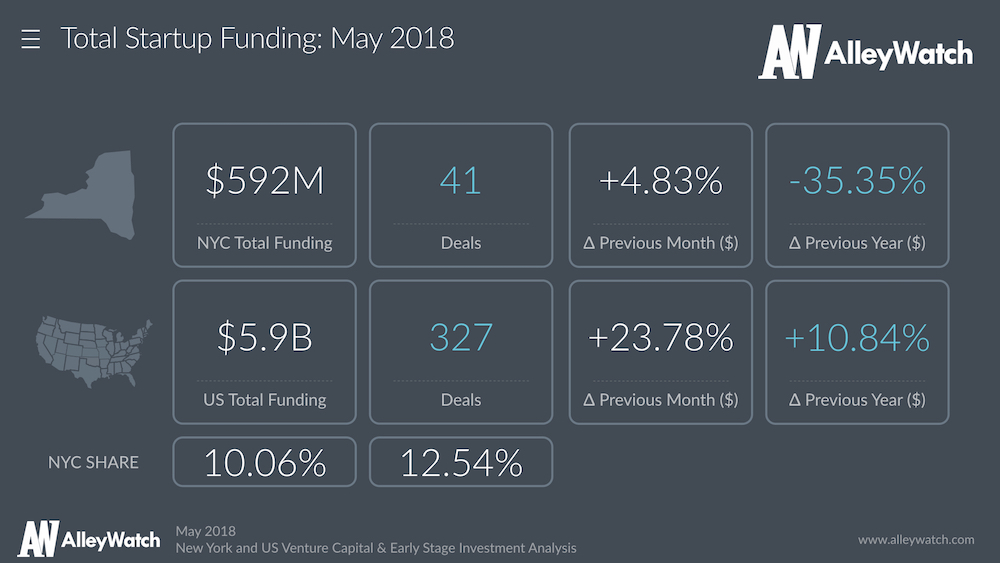Click the AlleyWatch logo at top right
The width and height of the screenshot is (1000, 563).
[x=865, y=52]
